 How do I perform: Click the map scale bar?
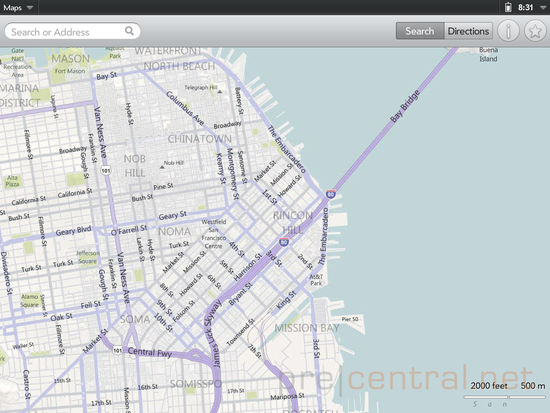(x=504, y=397)
